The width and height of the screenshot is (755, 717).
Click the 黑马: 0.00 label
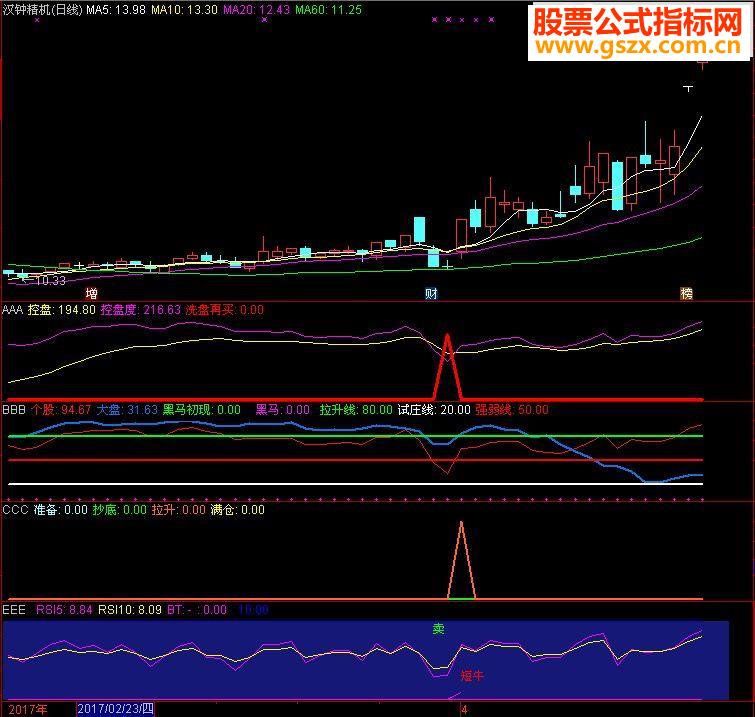click(x=282, y=410)
